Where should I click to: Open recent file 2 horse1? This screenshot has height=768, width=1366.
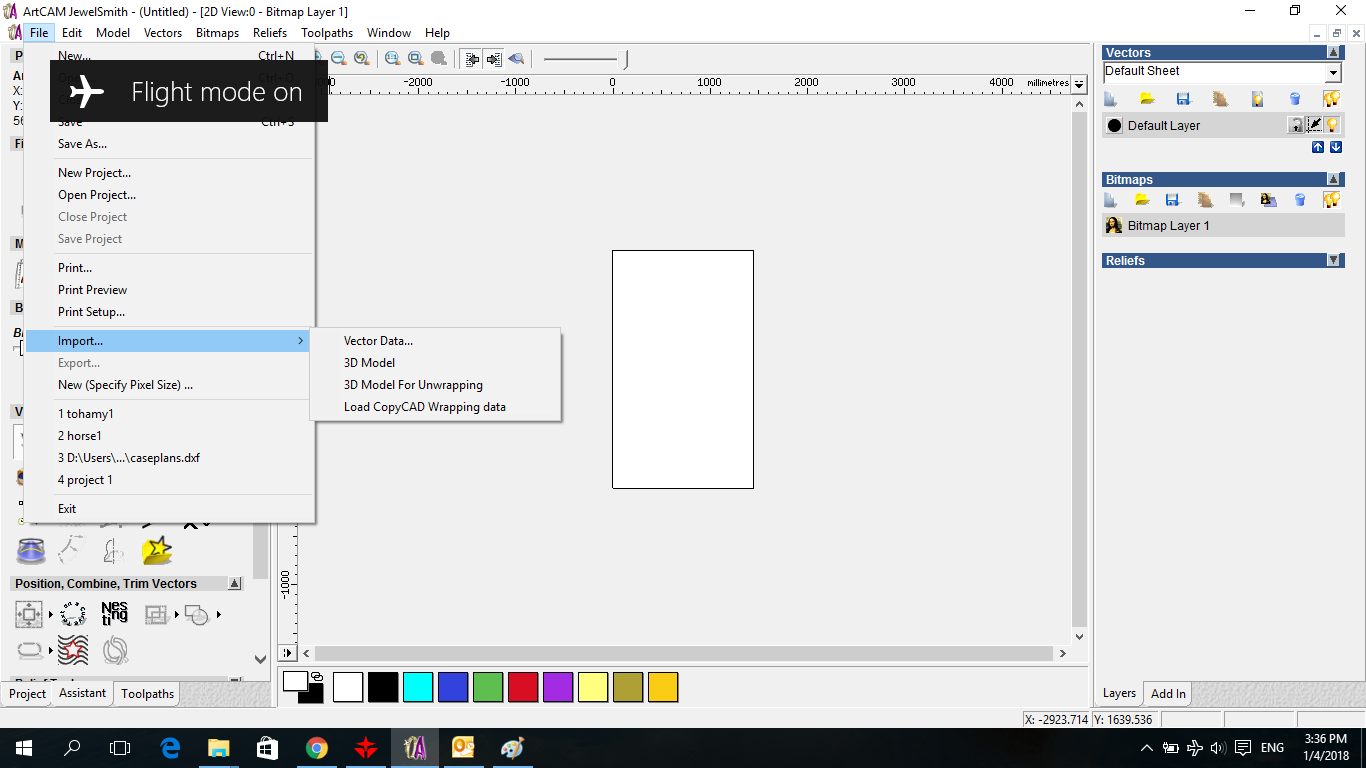(x=169, y=436)
